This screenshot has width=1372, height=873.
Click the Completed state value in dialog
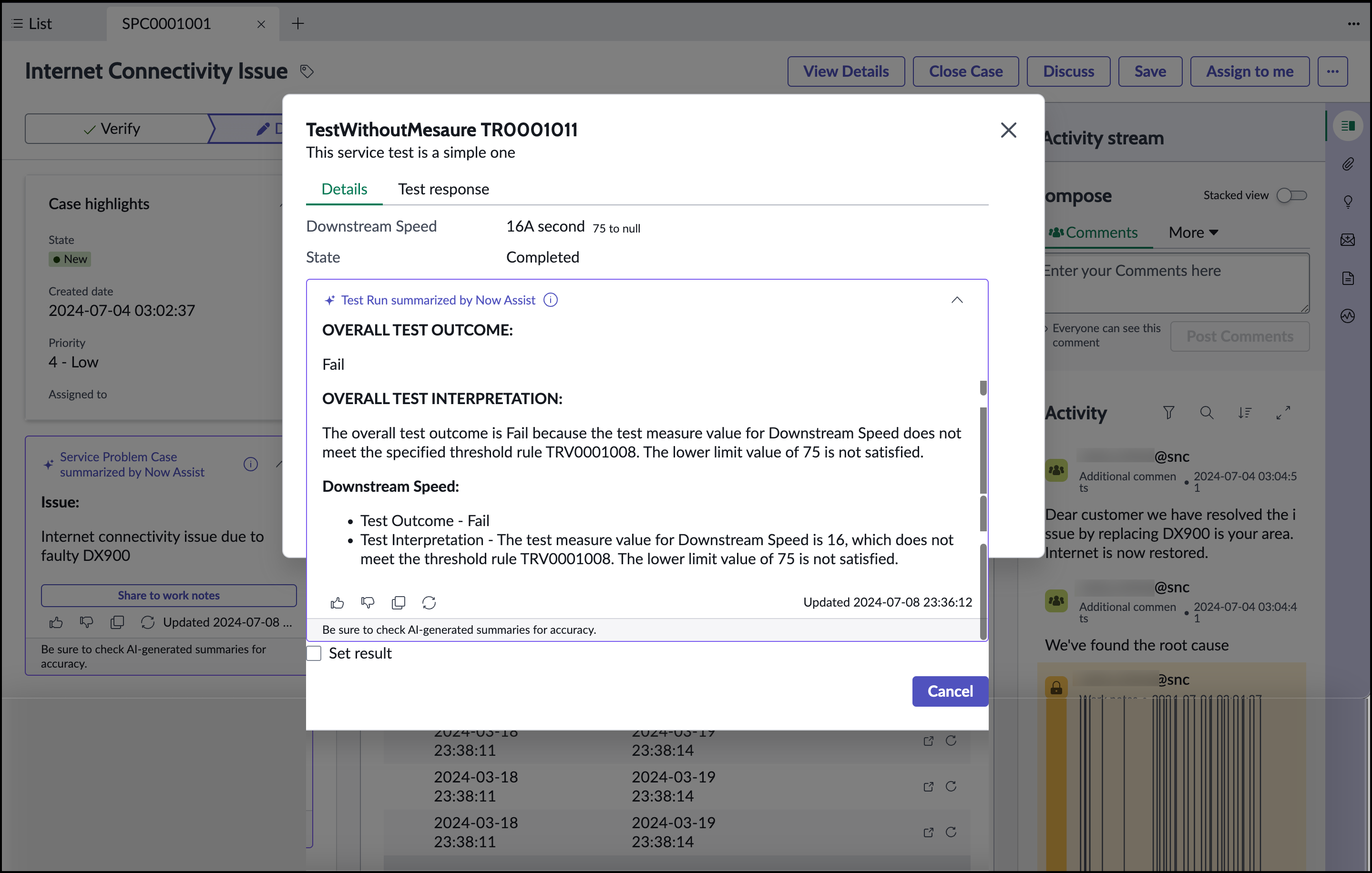coord(543,257)
